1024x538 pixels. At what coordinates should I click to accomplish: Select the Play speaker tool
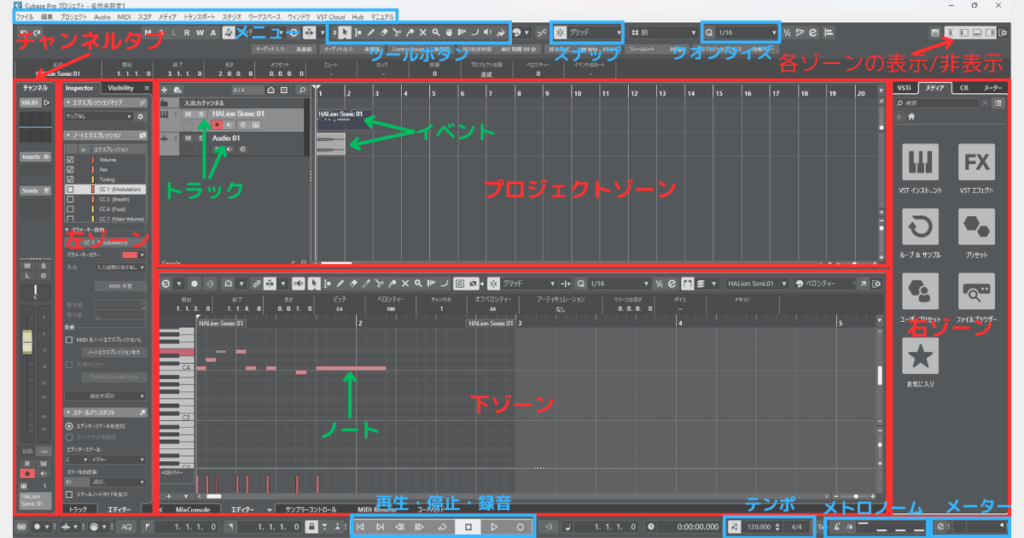488,33
